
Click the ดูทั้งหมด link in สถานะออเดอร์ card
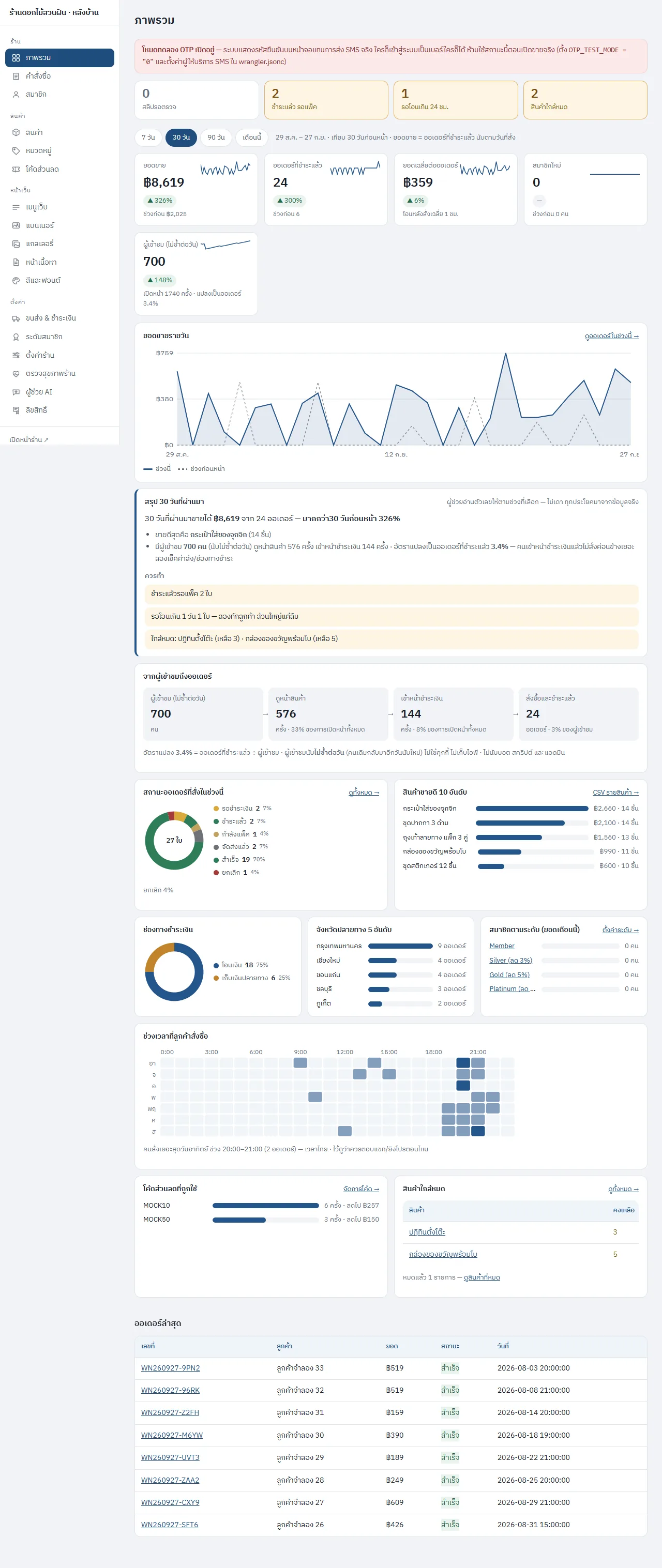(x=364, y=793)
